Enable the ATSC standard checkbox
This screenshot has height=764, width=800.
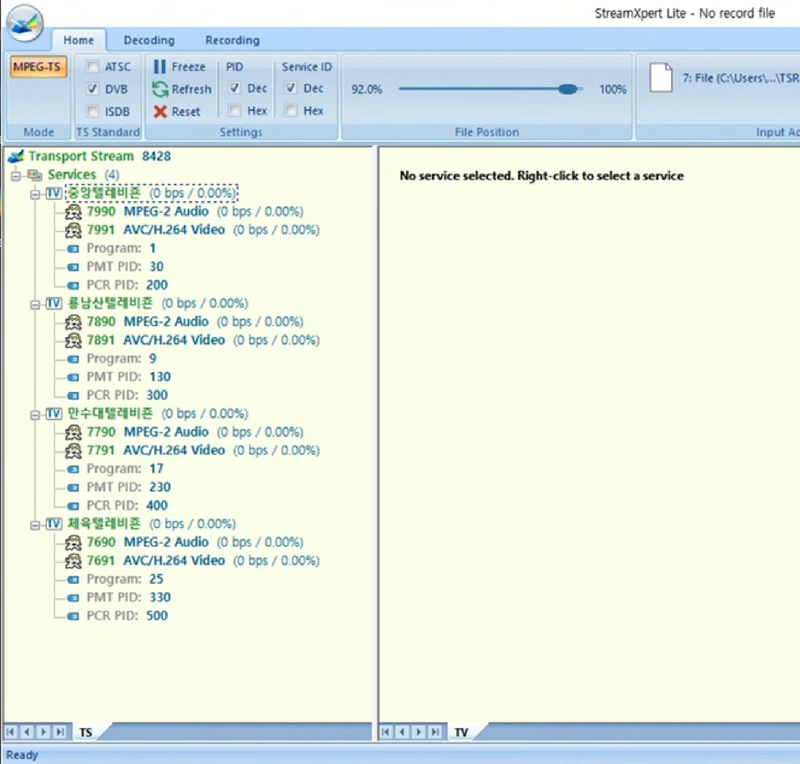pos(93,67)
